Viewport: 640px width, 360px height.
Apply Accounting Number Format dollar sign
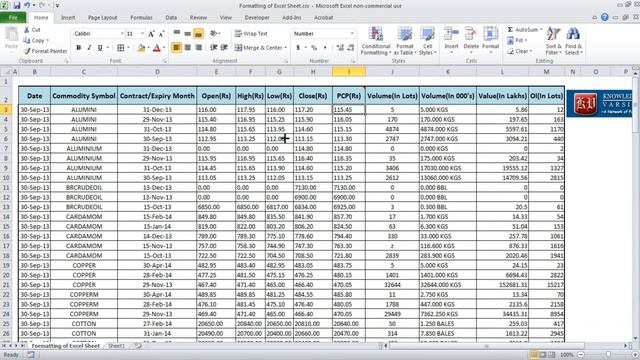coord(298,48)
